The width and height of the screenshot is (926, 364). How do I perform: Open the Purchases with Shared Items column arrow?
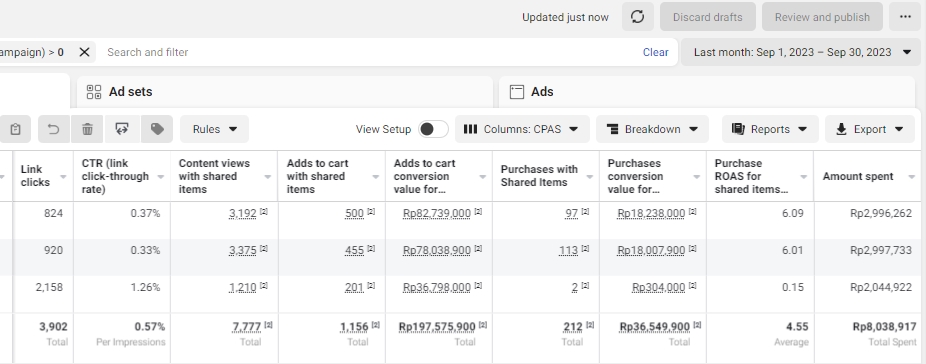coord(589,177)
